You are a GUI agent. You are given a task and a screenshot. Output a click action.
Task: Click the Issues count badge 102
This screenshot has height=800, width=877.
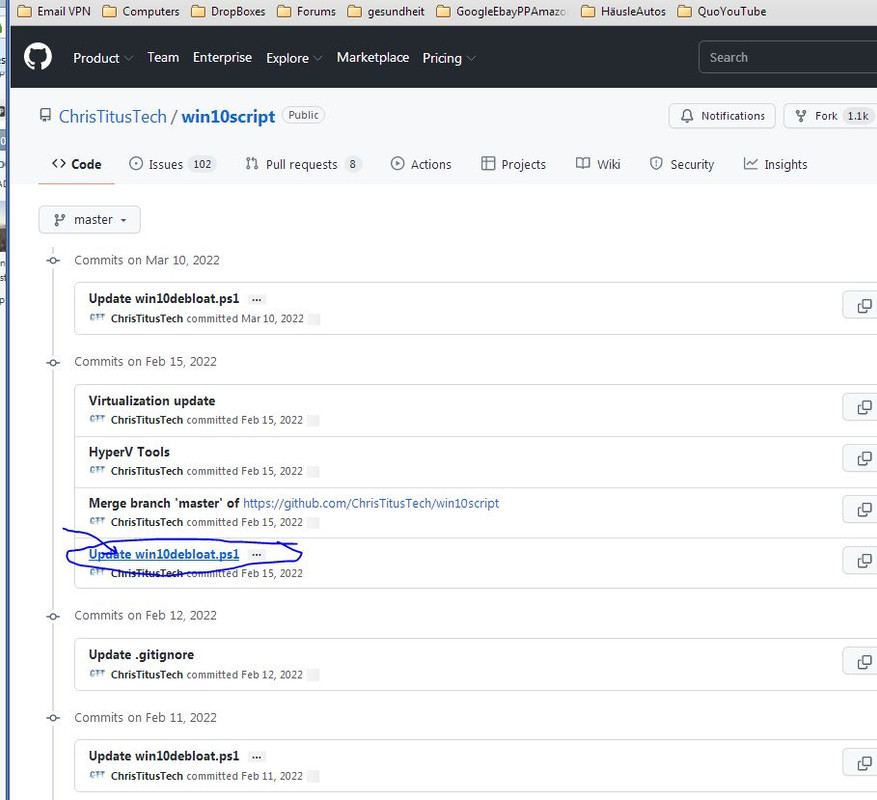tap(202, 164)
